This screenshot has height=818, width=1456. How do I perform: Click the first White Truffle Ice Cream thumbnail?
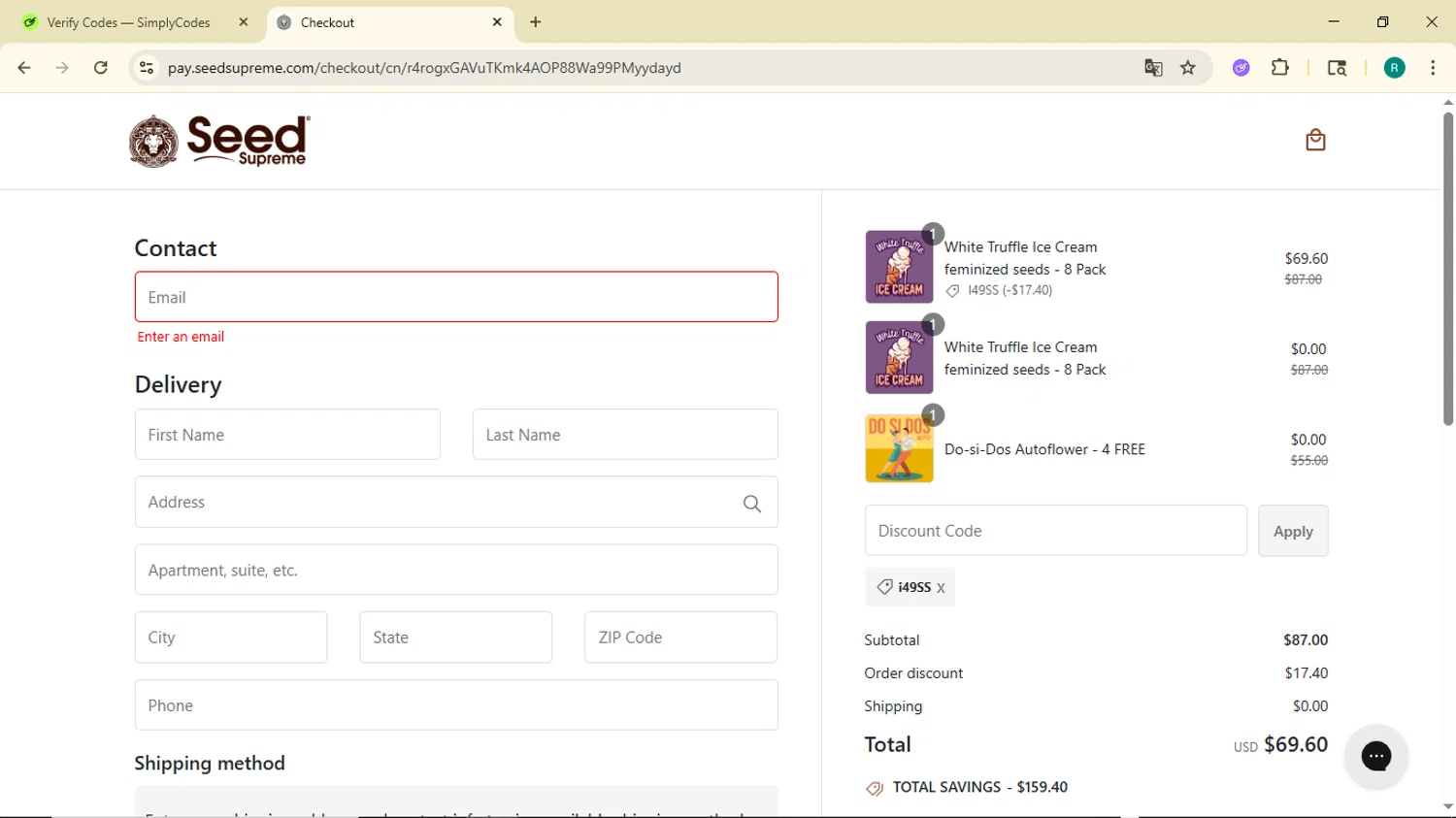(x=899, y=267)
